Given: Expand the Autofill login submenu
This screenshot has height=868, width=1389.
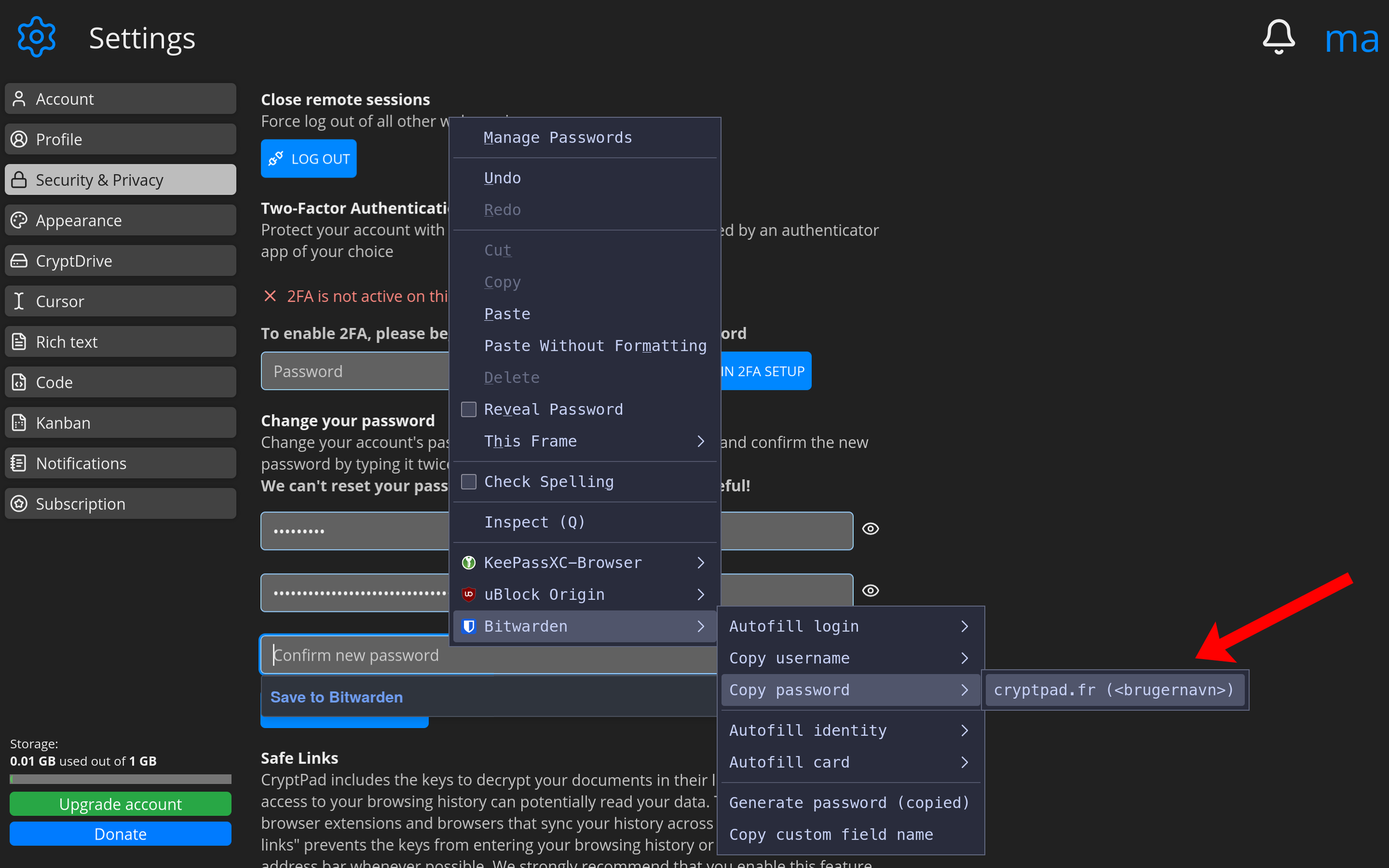Looking at the screenshot, I should [x=794, y=626].
